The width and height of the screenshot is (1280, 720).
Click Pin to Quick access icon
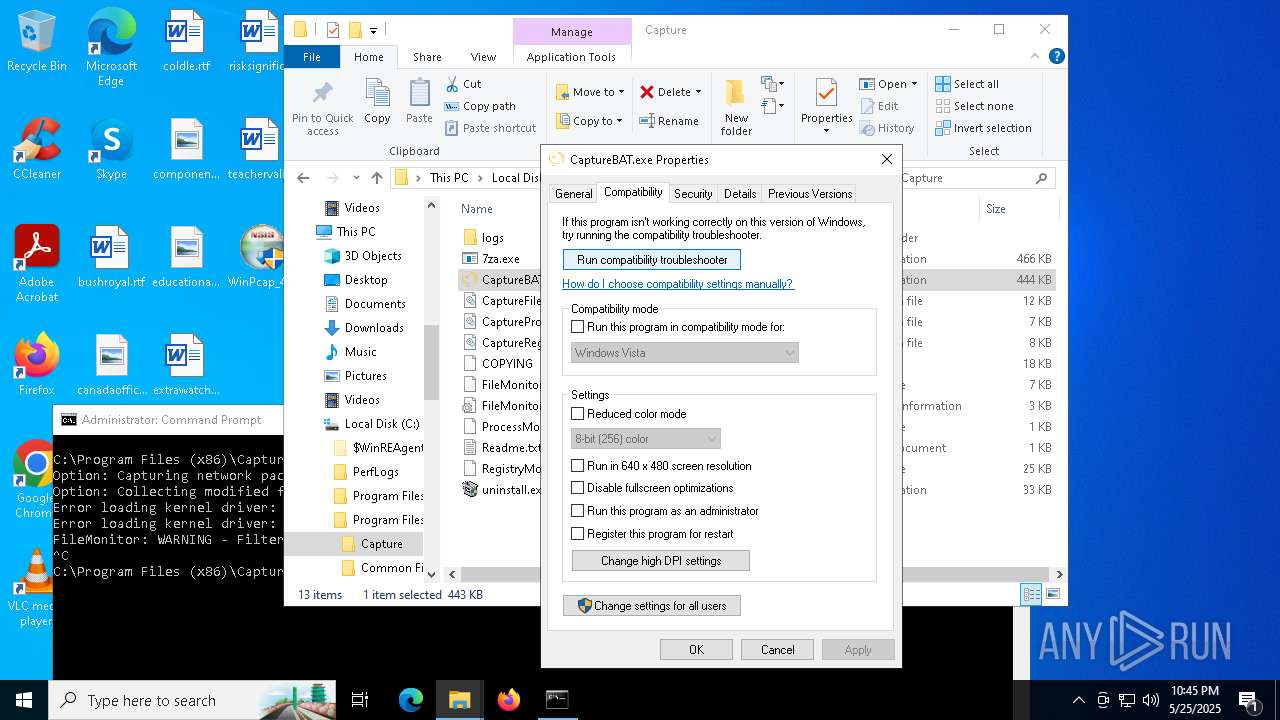(x=323, y=108)
